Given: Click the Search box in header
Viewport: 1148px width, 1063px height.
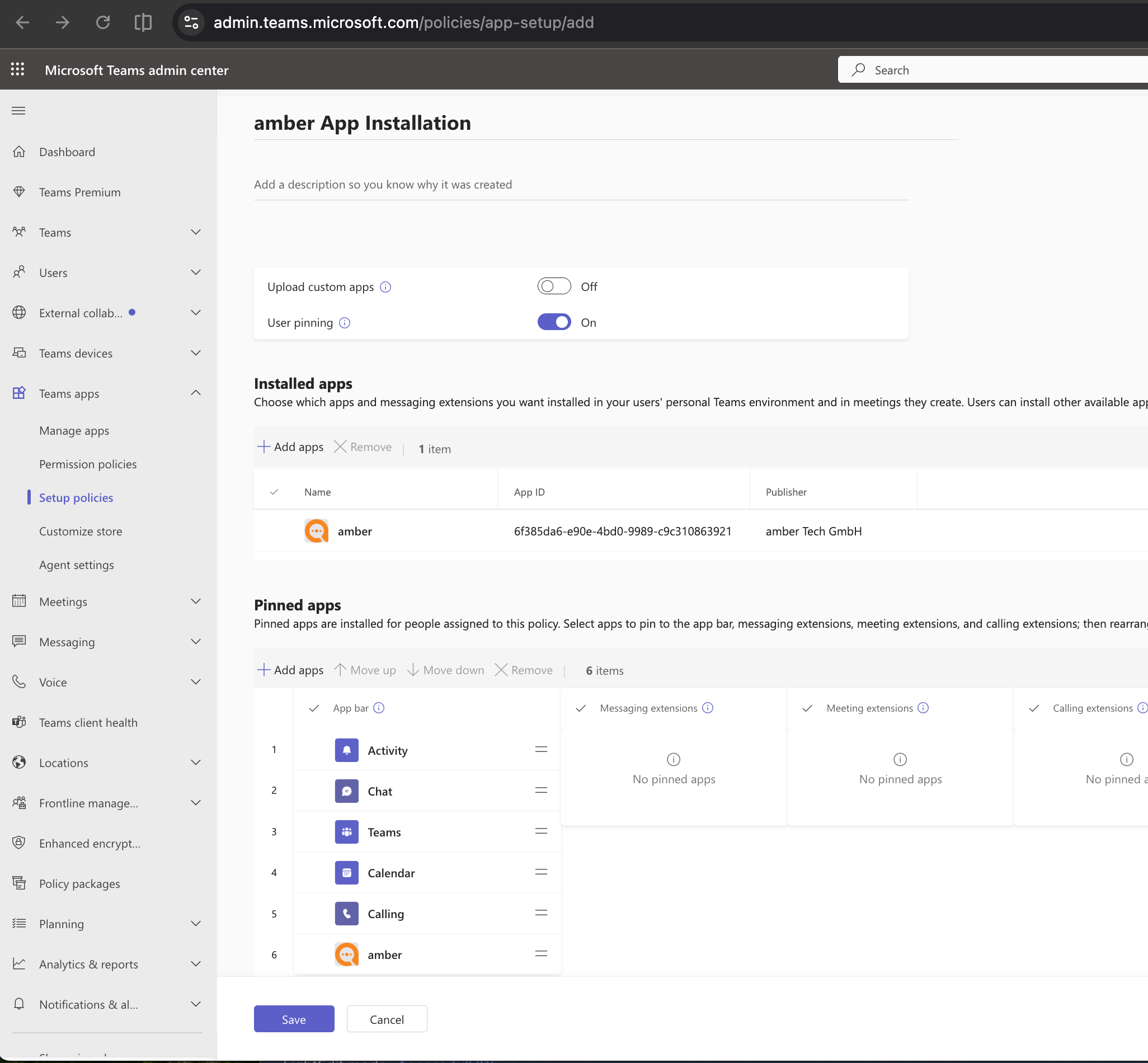Looking at the screenshot, I should [x=992, y=69].
